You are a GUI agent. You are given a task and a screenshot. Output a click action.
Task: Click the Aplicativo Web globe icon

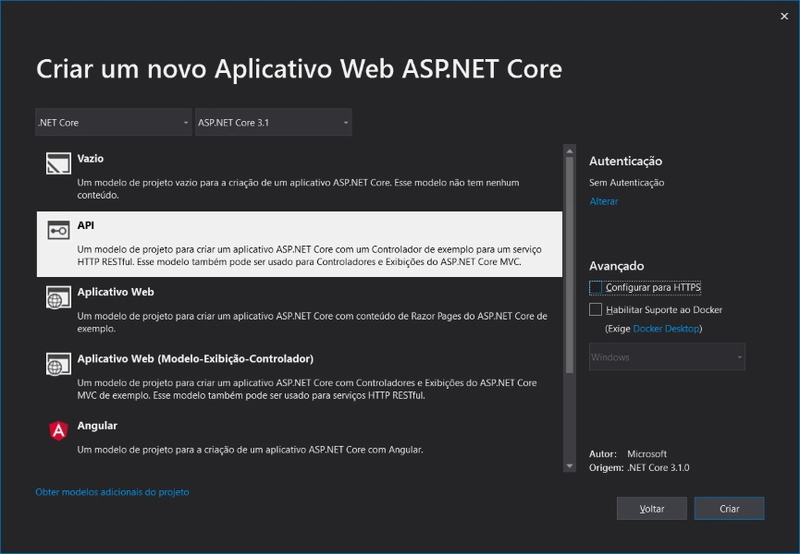[x=58, y=298]
